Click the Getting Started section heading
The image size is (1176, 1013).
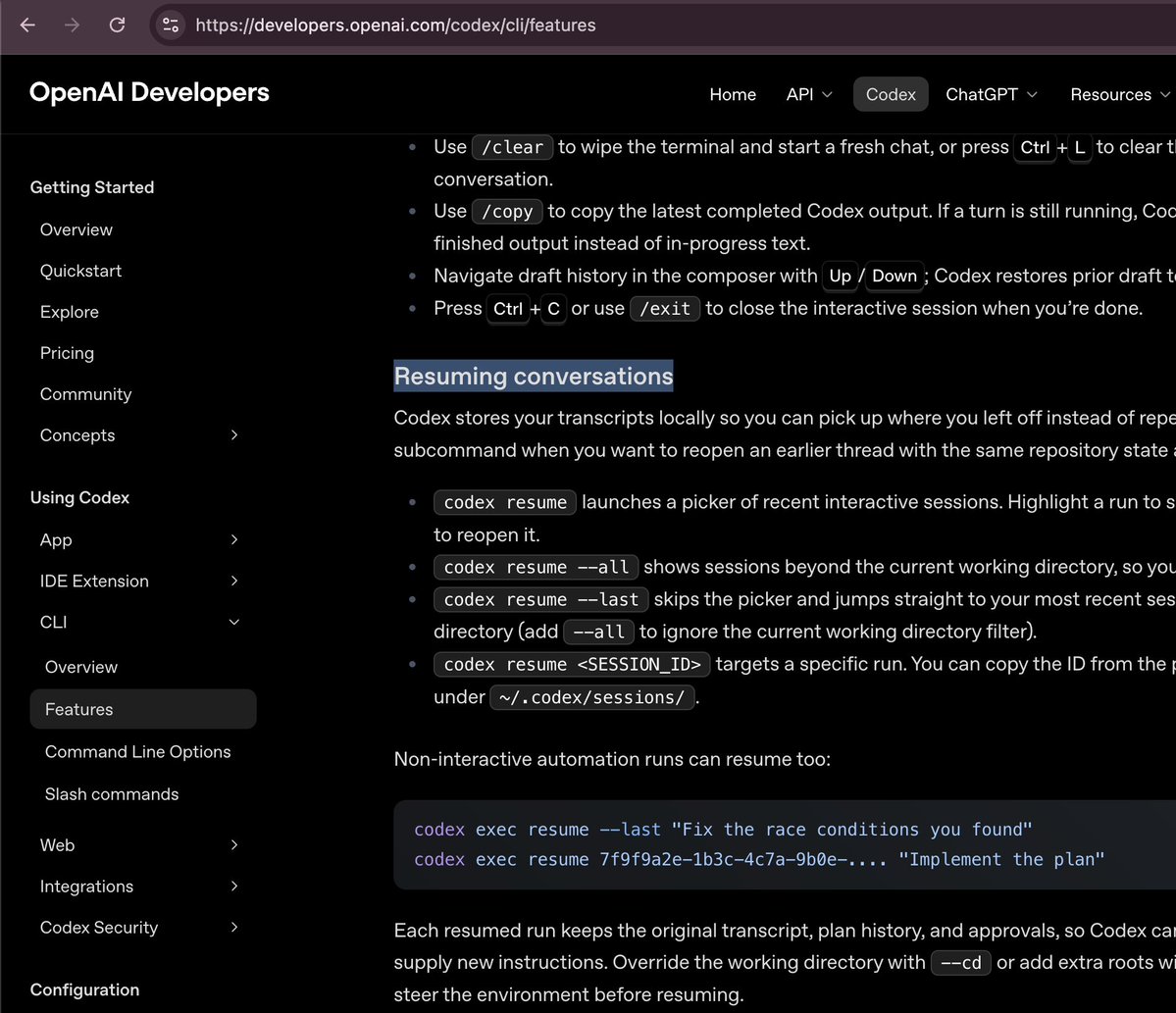(x=92, y=187)
